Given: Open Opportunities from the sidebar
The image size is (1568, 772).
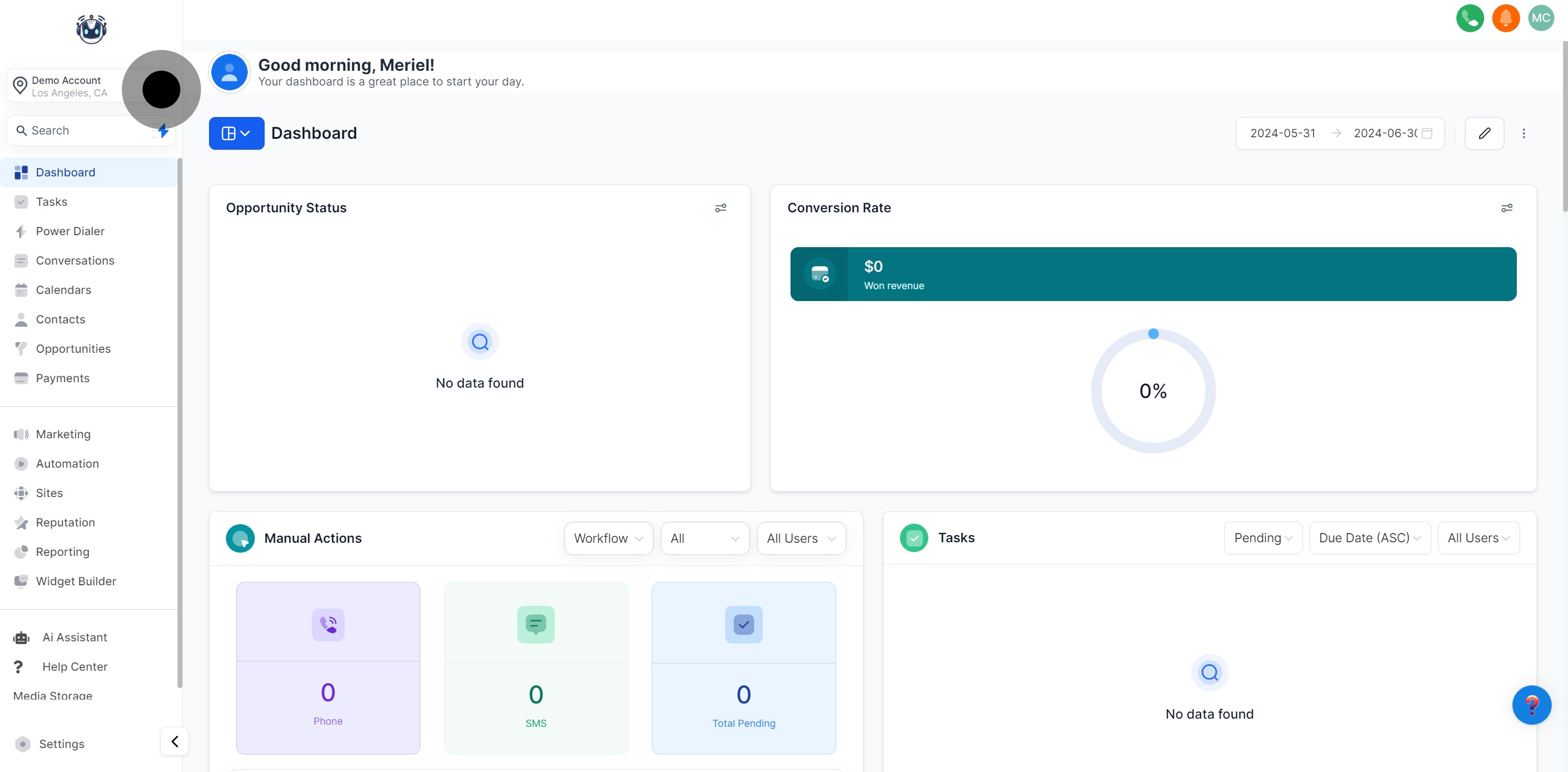Looking at the screenshot, I should click(x=73, y=349).
